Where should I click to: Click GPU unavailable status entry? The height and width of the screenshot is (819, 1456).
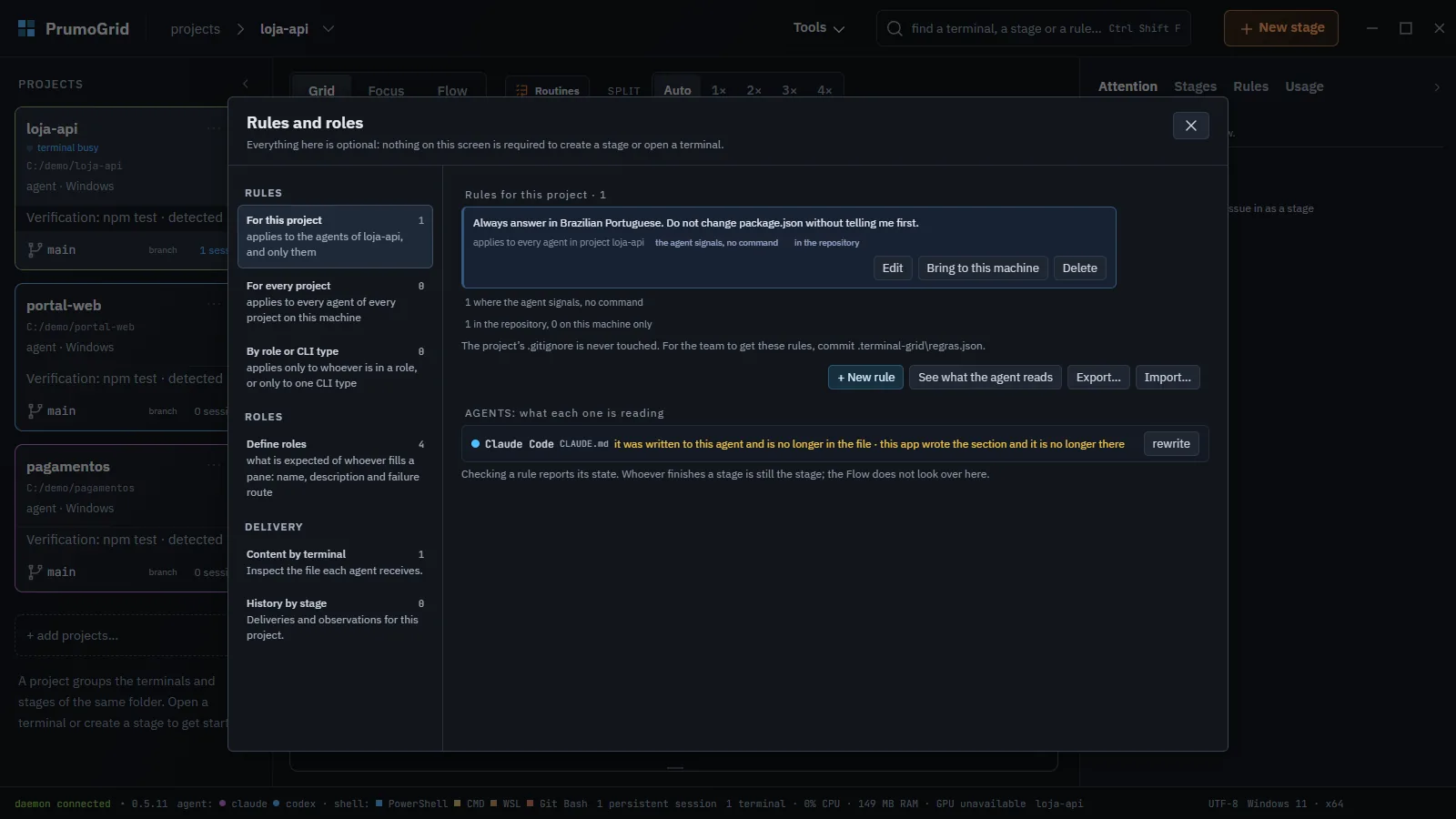pyautogui.click(x=981, y=804)
